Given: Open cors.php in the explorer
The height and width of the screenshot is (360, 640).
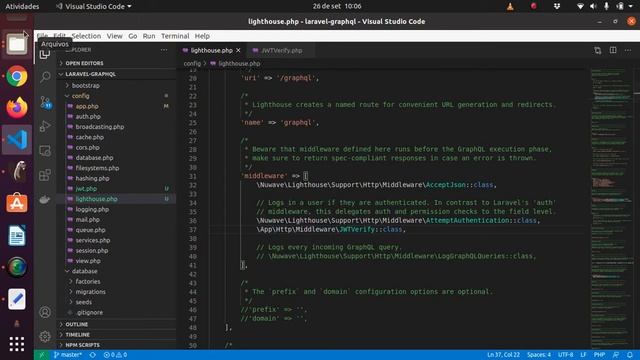Looking at the screenshot, I should point(116,147).
